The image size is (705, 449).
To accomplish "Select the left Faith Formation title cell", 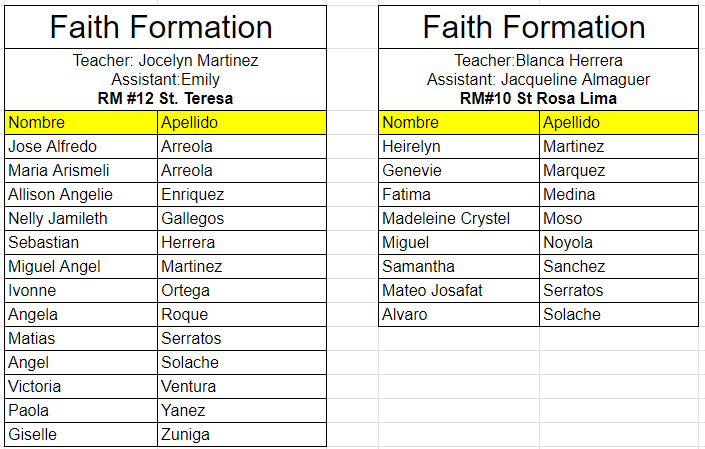I will (x=165, y=27).
